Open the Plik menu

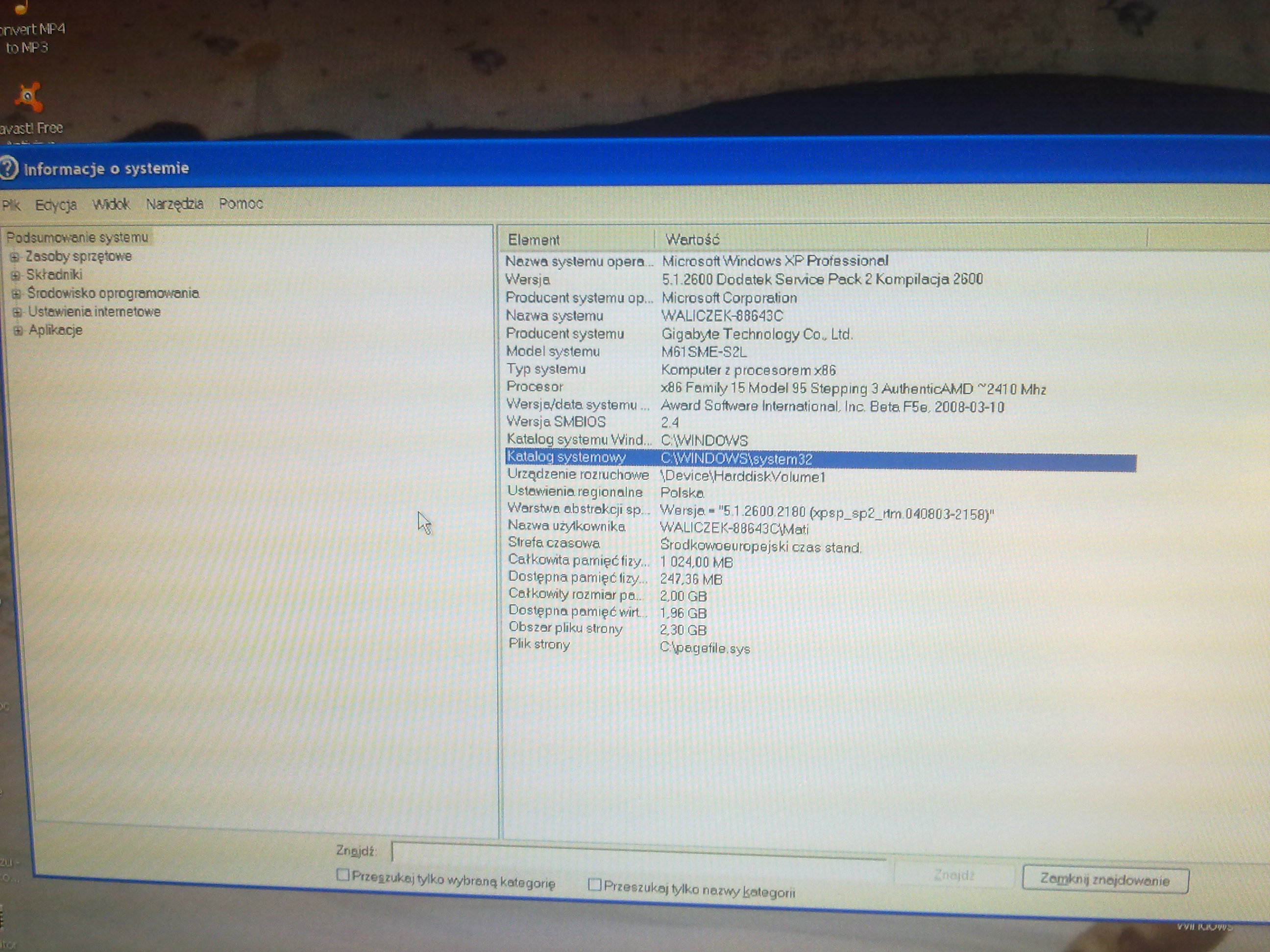click(x=10, y=205)
